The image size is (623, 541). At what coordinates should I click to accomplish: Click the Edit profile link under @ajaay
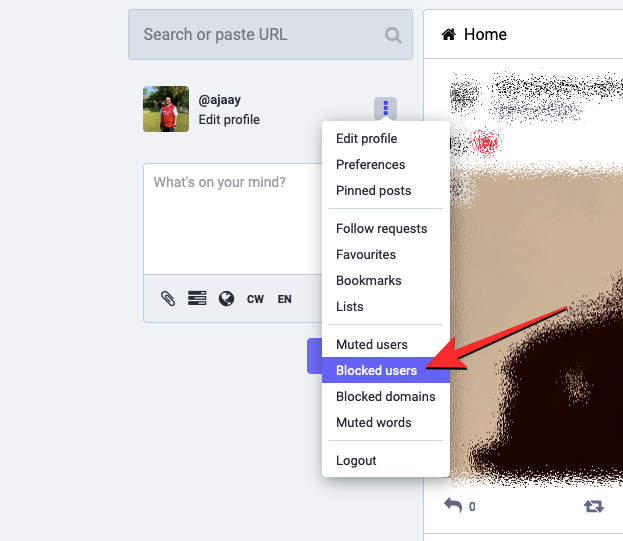[229, 120]
